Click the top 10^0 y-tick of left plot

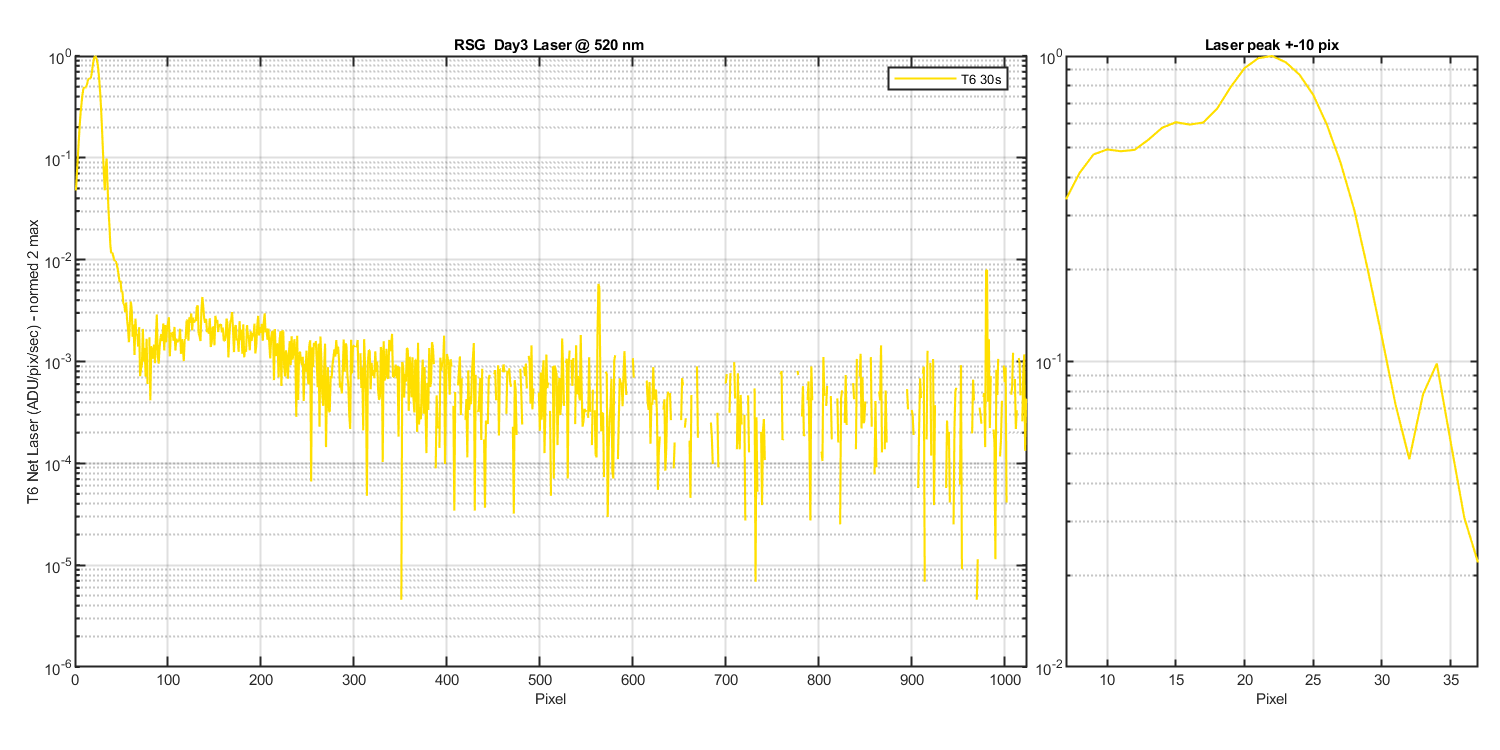[x=58, y=58]
